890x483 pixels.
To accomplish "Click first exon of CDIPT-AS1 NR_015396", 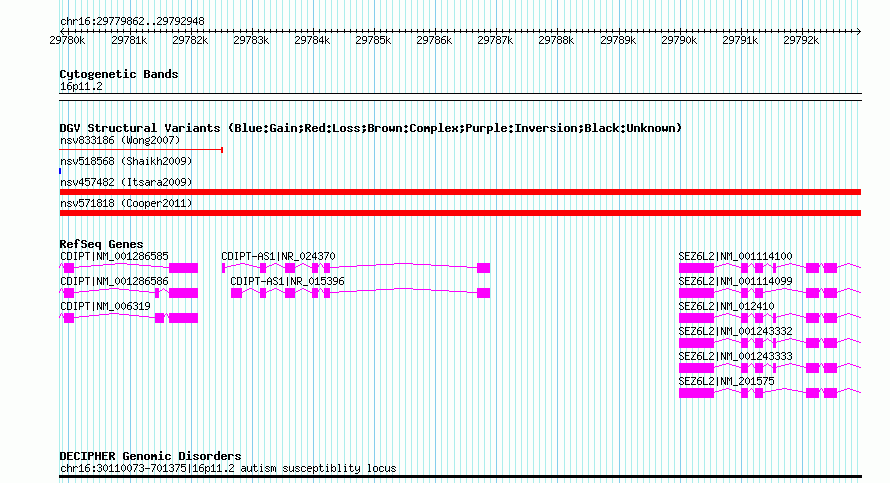I will tap(236, 293).
